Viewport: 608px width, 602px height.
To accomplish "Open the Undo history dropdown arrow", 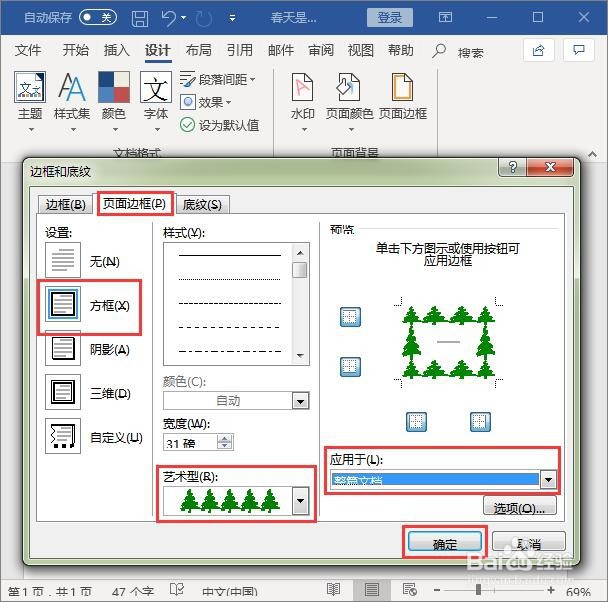I will click(184, 18).
